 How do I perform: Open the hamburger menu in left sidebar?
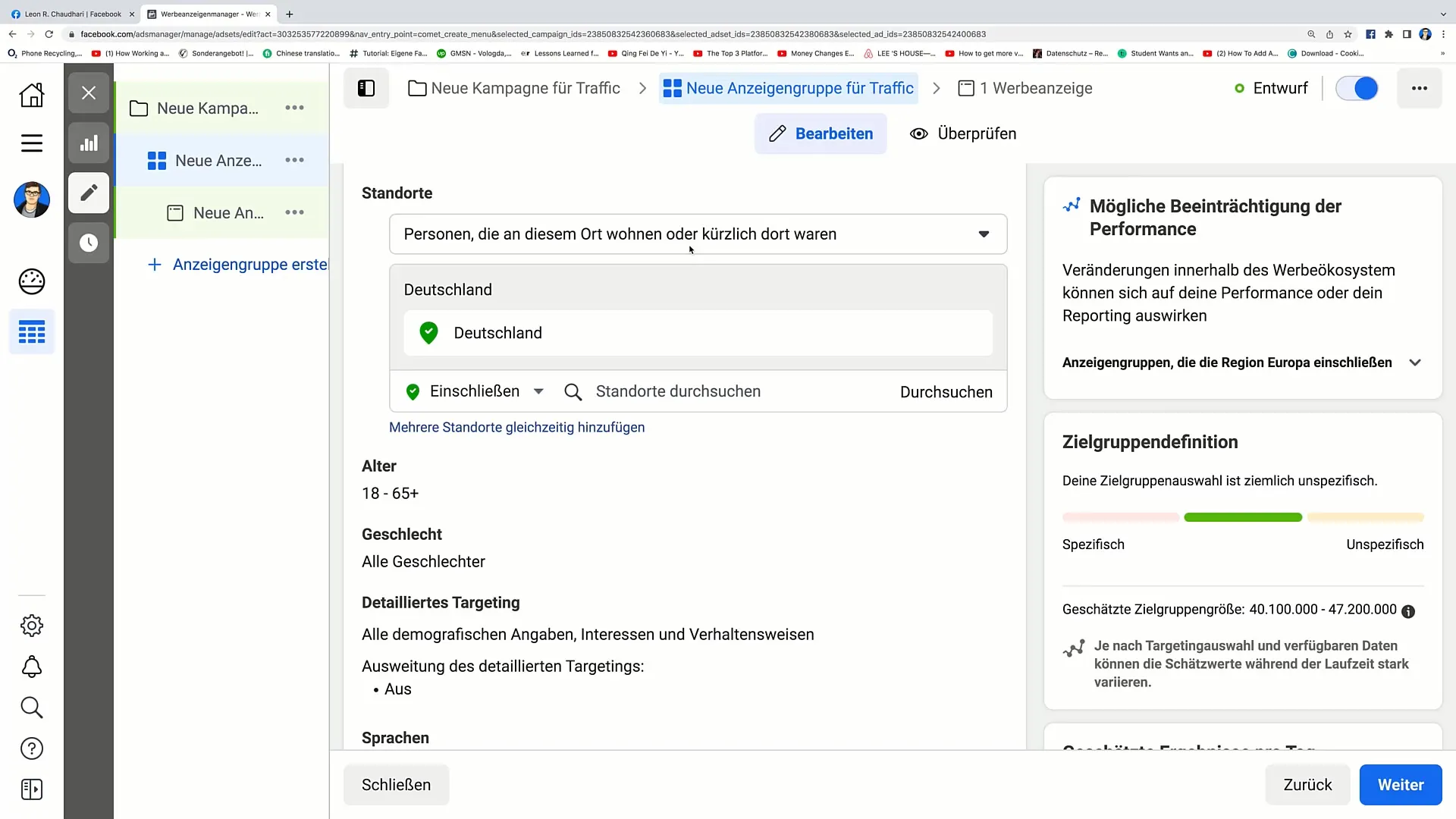32,143
